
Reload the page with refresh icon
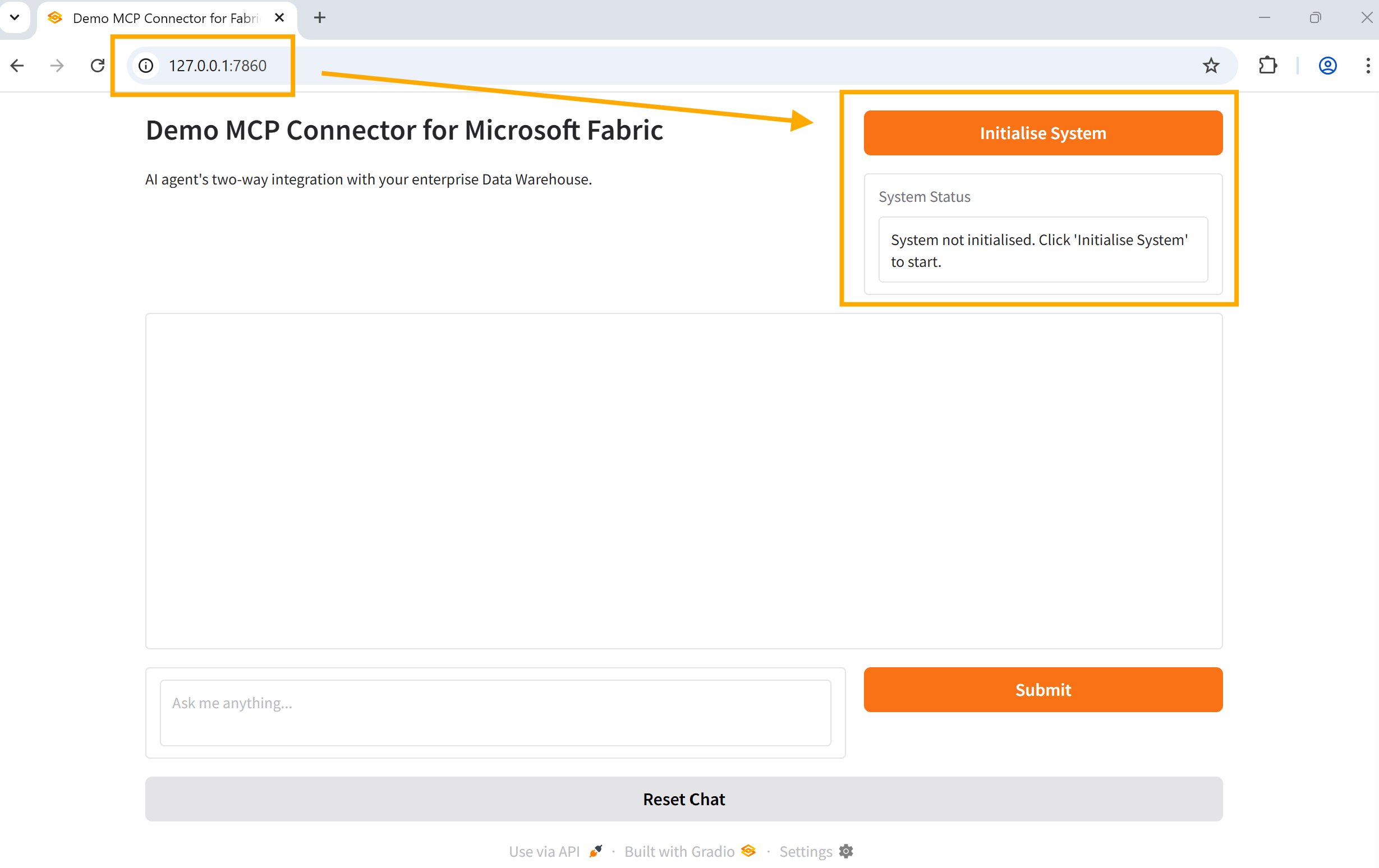98,66
